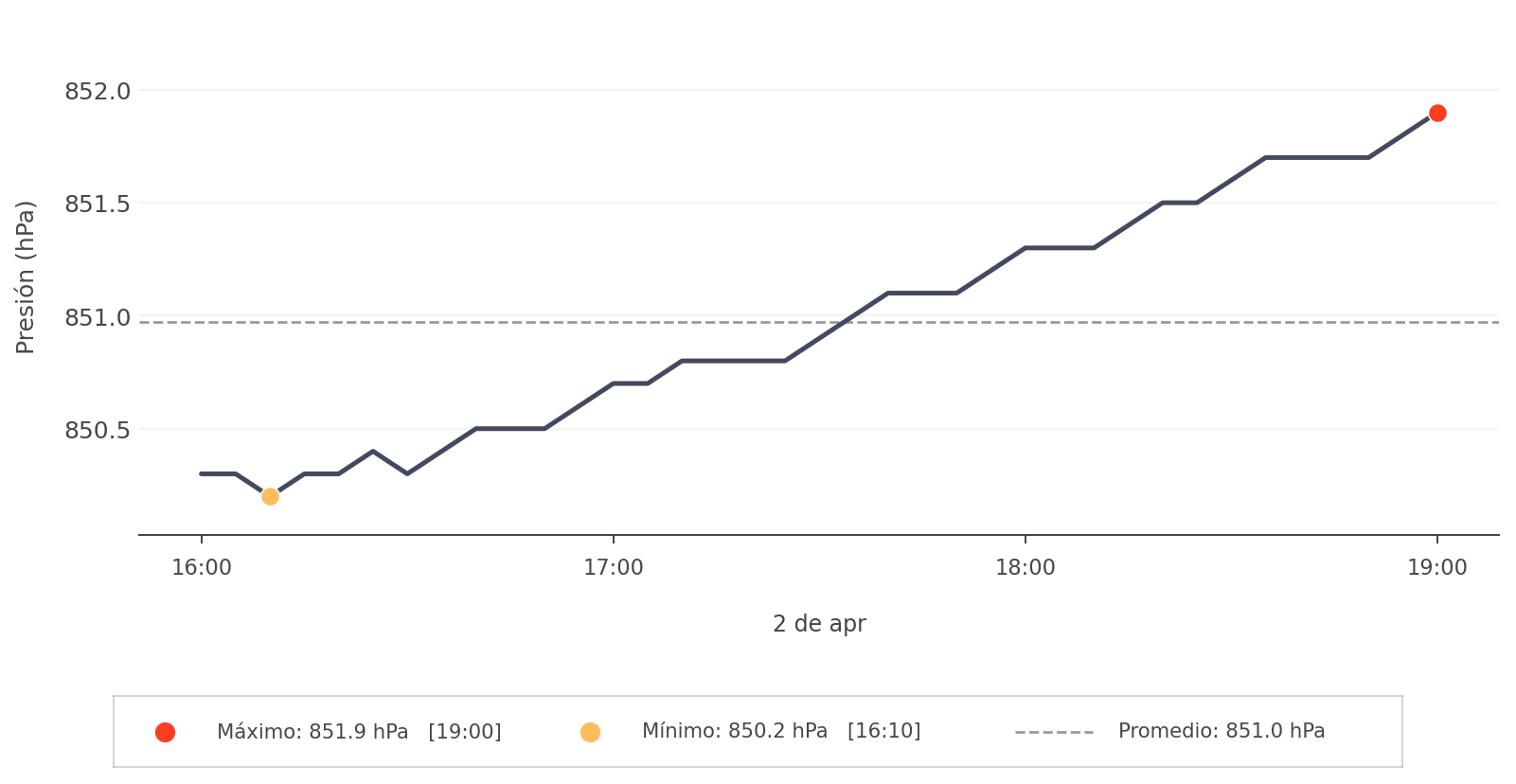This screenshot has width=1516, height=784.
Task: Click the 19:00 x-axis tick label
Action: tap(1436, 568)
